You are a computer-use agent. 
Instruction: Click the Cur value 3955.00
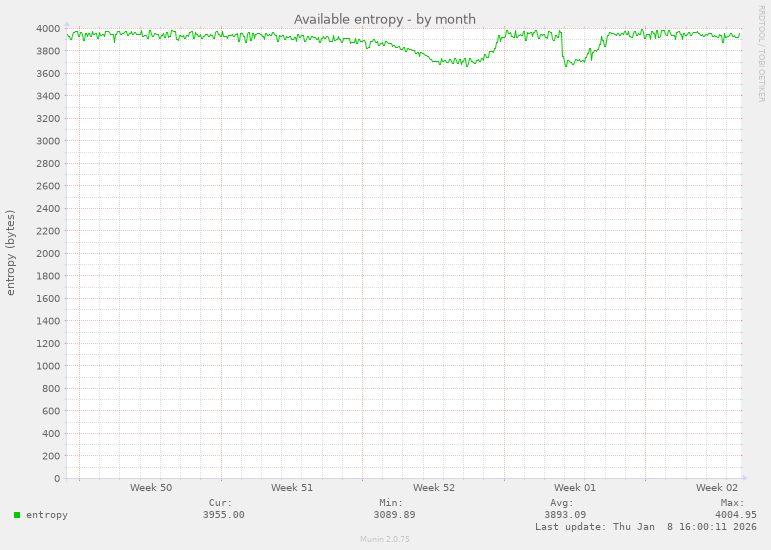click(223, 515)
